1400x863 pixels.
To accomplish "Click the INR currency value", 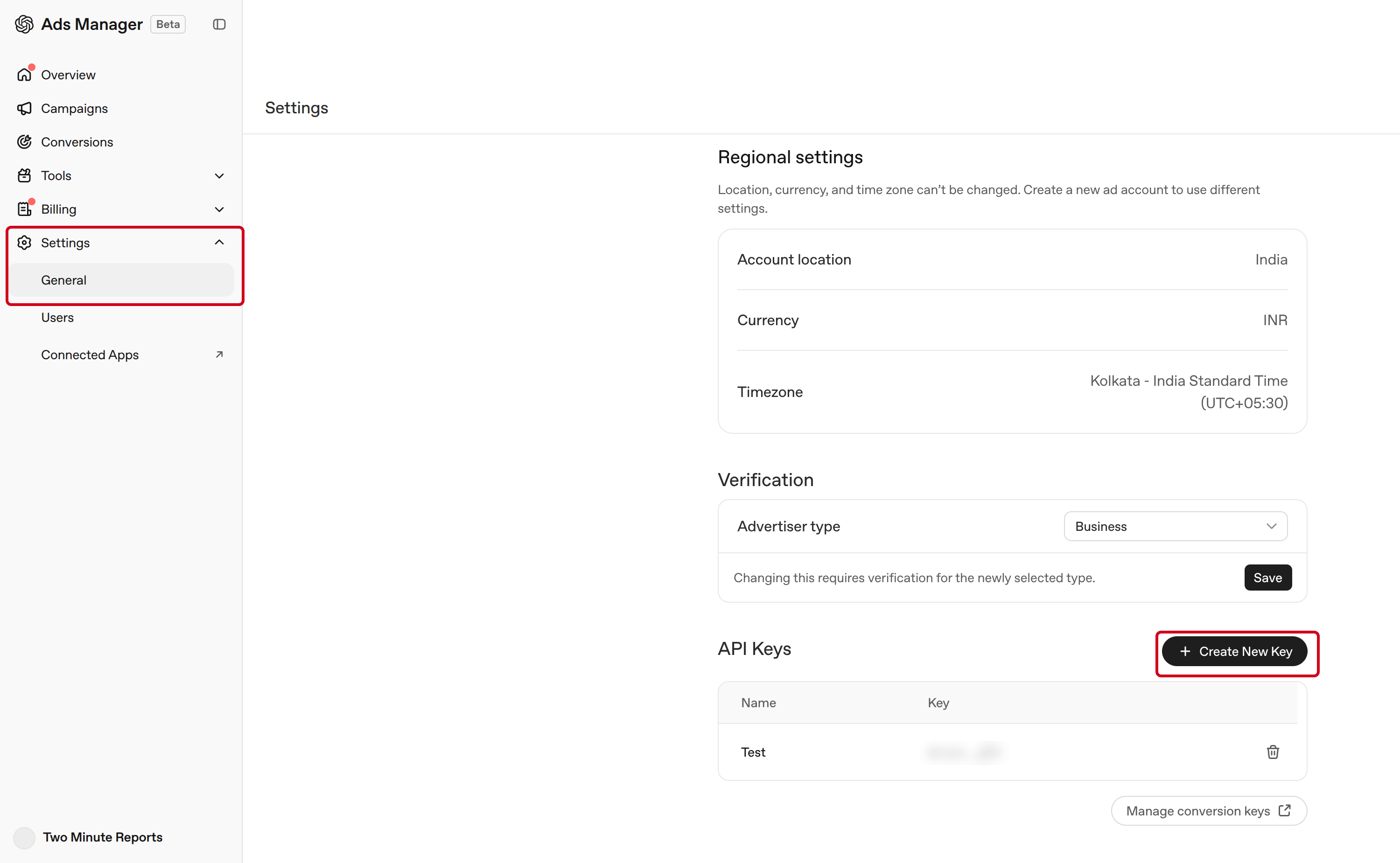I will pyautogui.click(x=1275, y=320).
